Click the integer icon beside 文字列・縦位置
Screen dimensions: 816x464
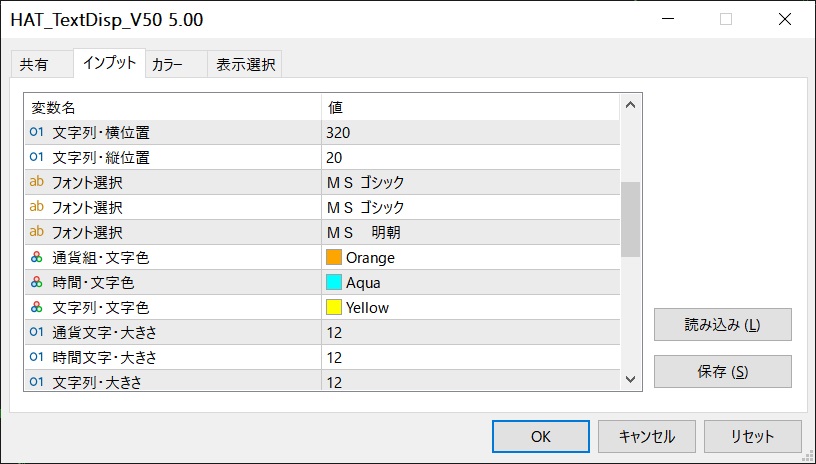tap(37, 157)
